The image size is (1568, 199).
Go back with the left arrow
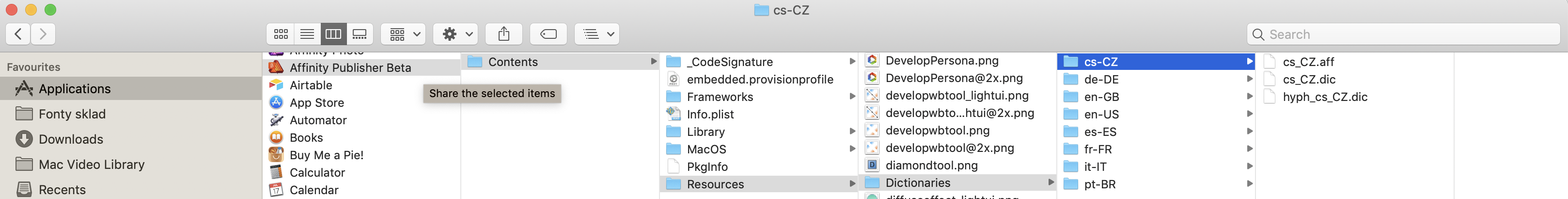click(x=18, y=34)
